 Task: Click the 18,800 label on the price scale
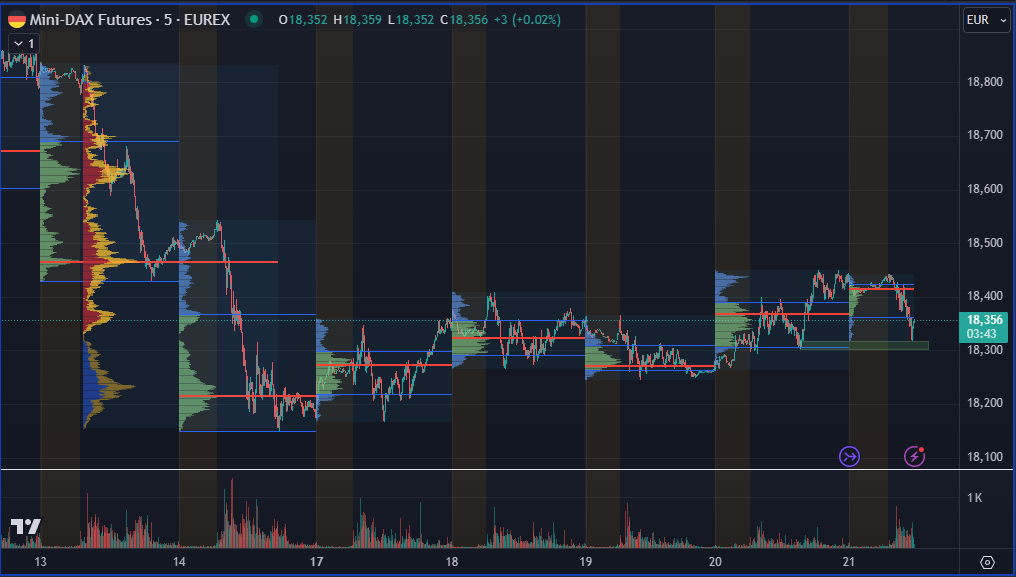(x=984, y=82)
